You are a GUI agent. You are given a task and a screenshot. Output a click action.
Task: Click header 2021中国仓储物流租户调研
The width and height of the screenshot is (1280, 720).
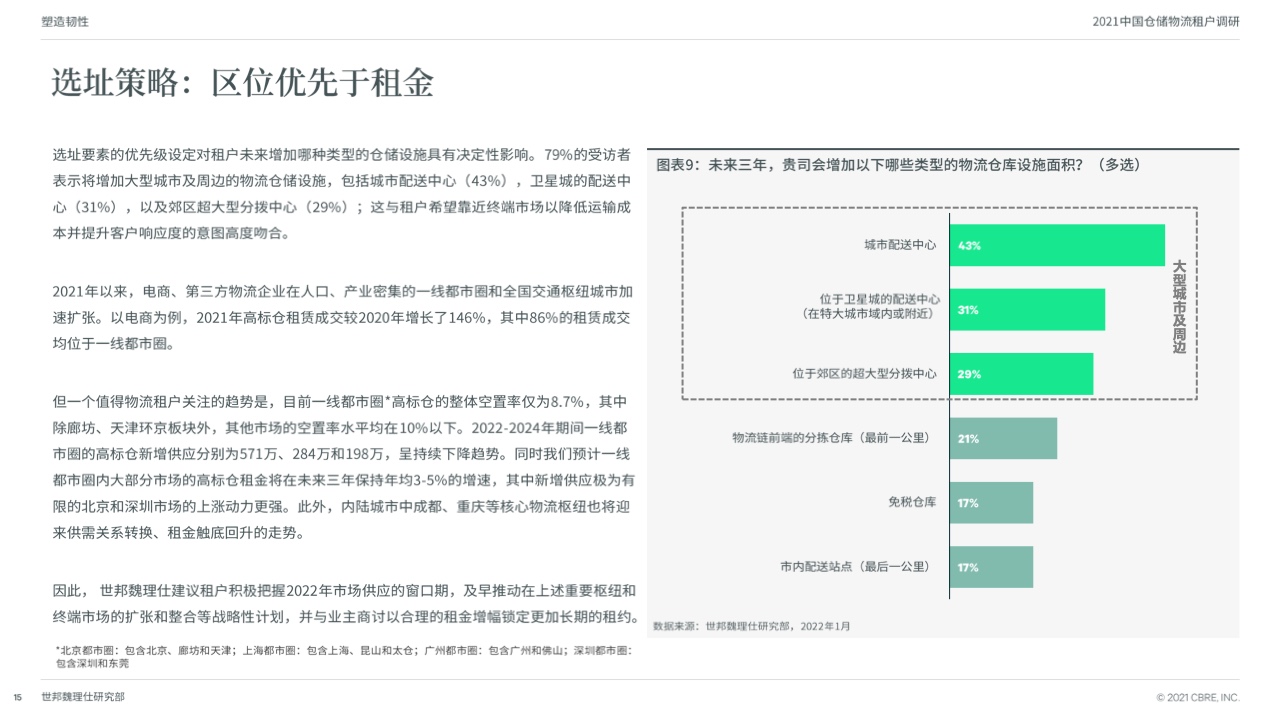(x=1166, y=21)
